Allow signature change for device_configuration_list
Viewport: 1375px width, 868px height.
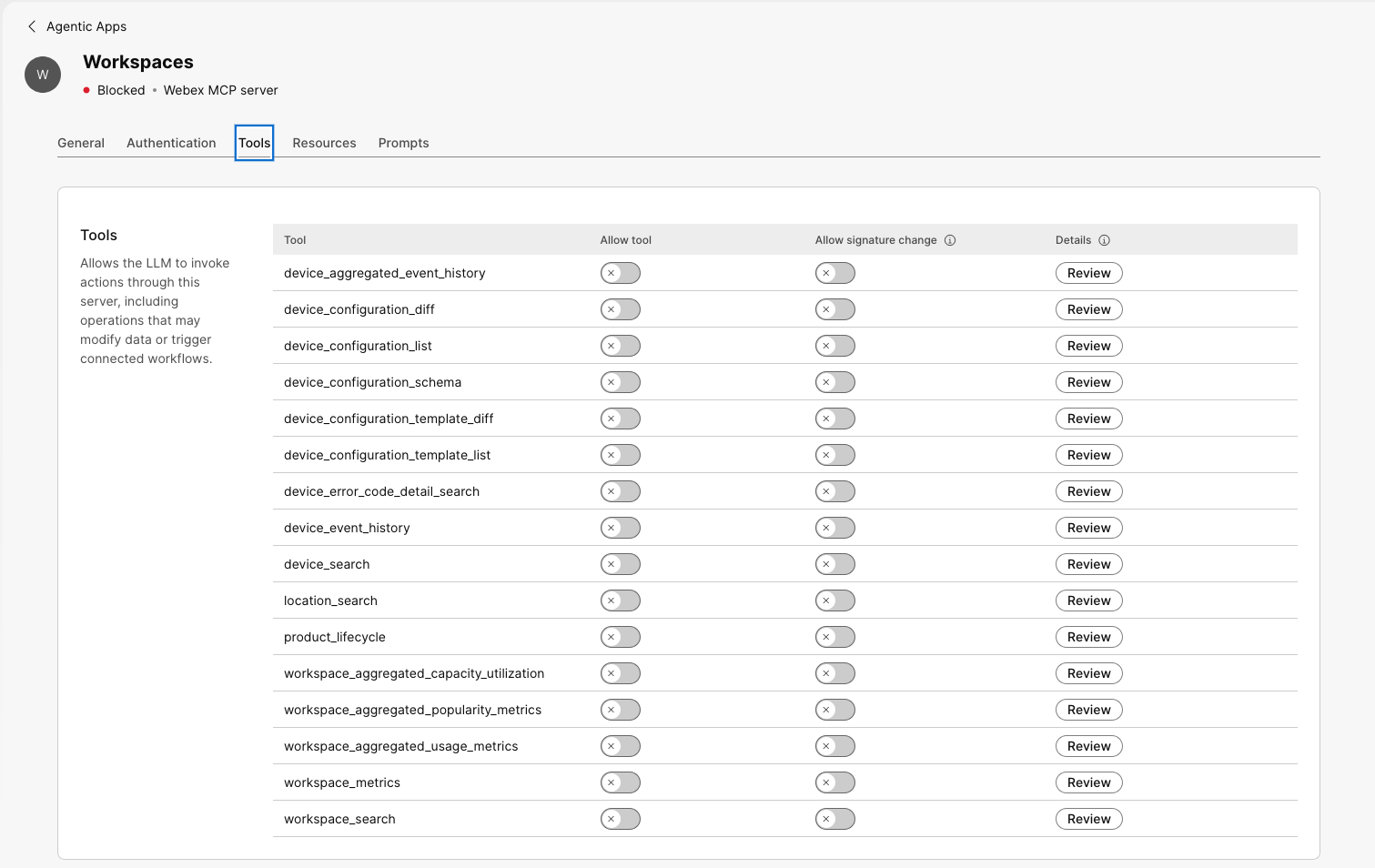[x=835, y=346]
